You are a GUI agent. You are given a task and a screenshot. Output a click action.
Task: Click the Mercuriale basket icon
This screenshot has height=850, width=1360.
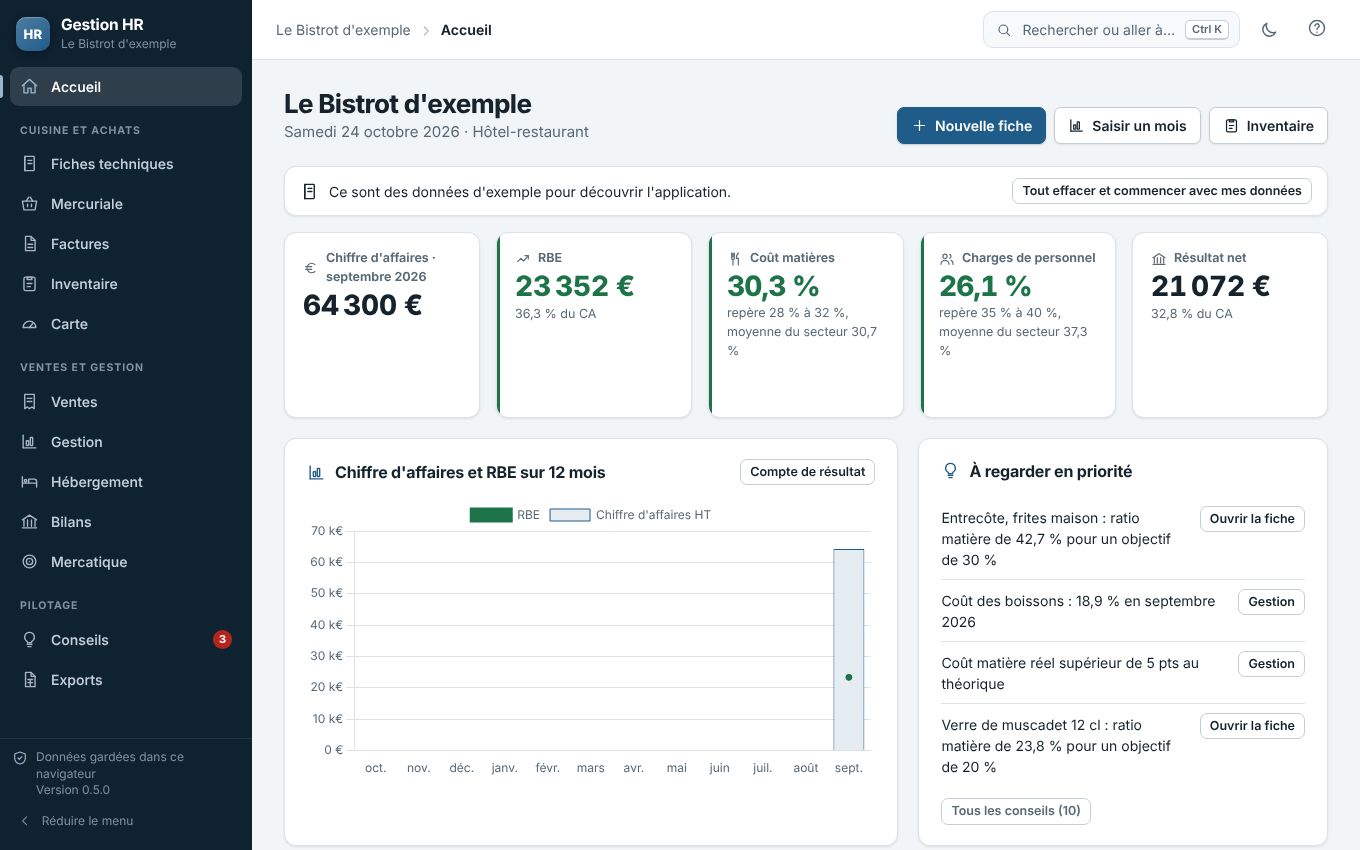click(30, 204)
